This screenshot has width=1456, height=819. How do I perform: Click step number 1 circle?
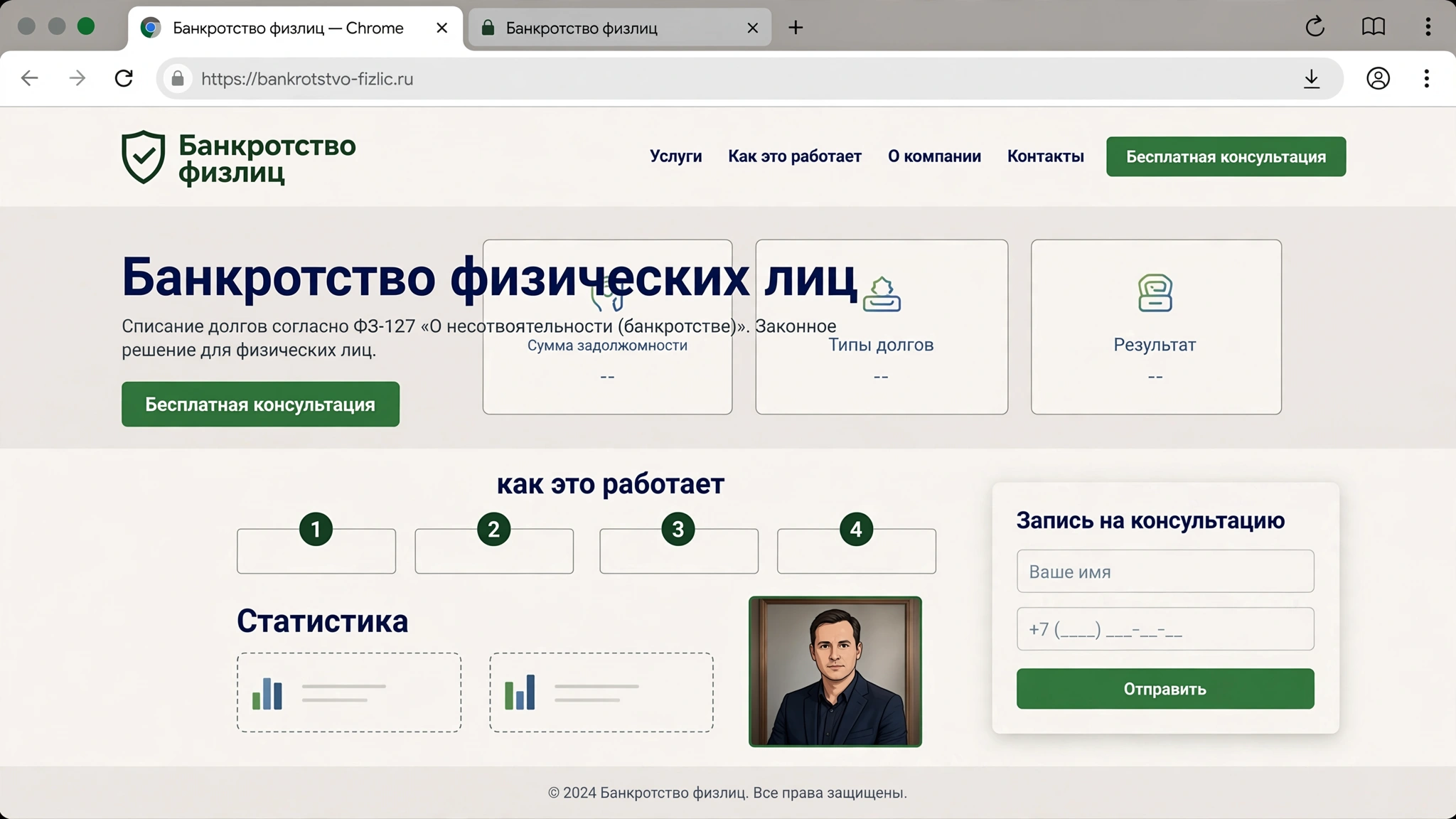click(316, 529)
